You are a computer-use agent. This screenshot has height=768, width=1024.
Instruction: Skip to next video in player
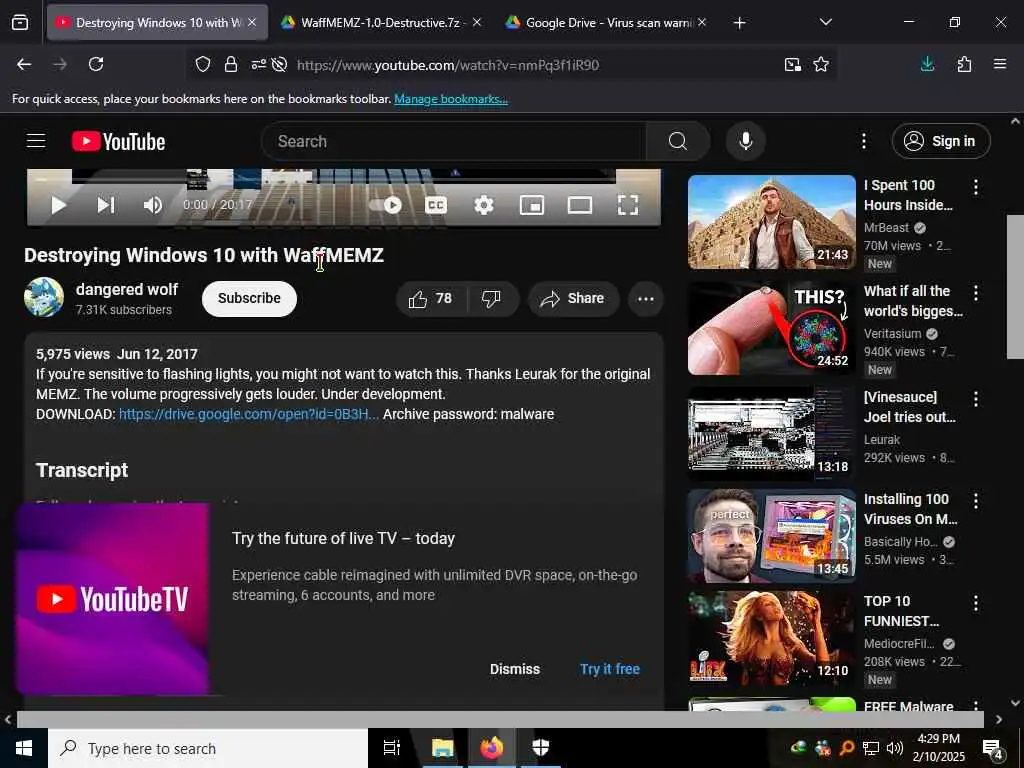coord(106,205)
